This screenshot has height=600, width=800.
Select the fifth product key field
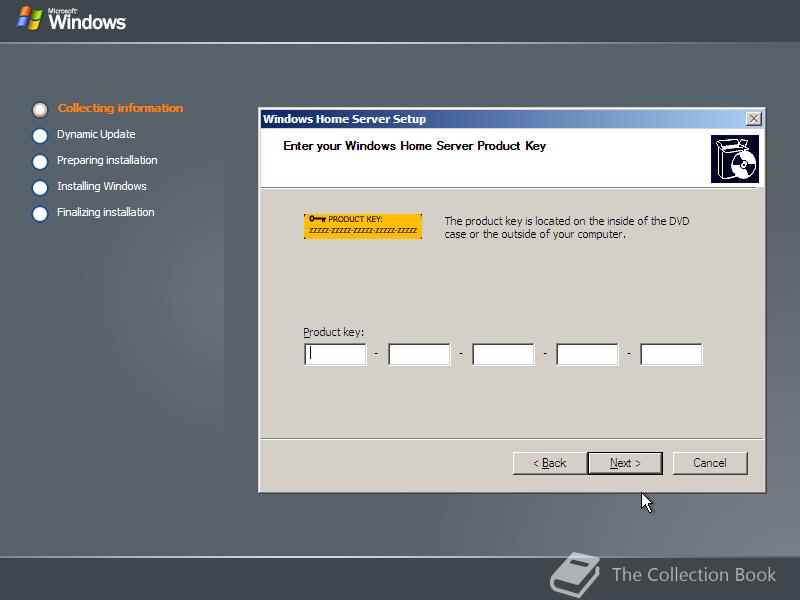(671, 354)
